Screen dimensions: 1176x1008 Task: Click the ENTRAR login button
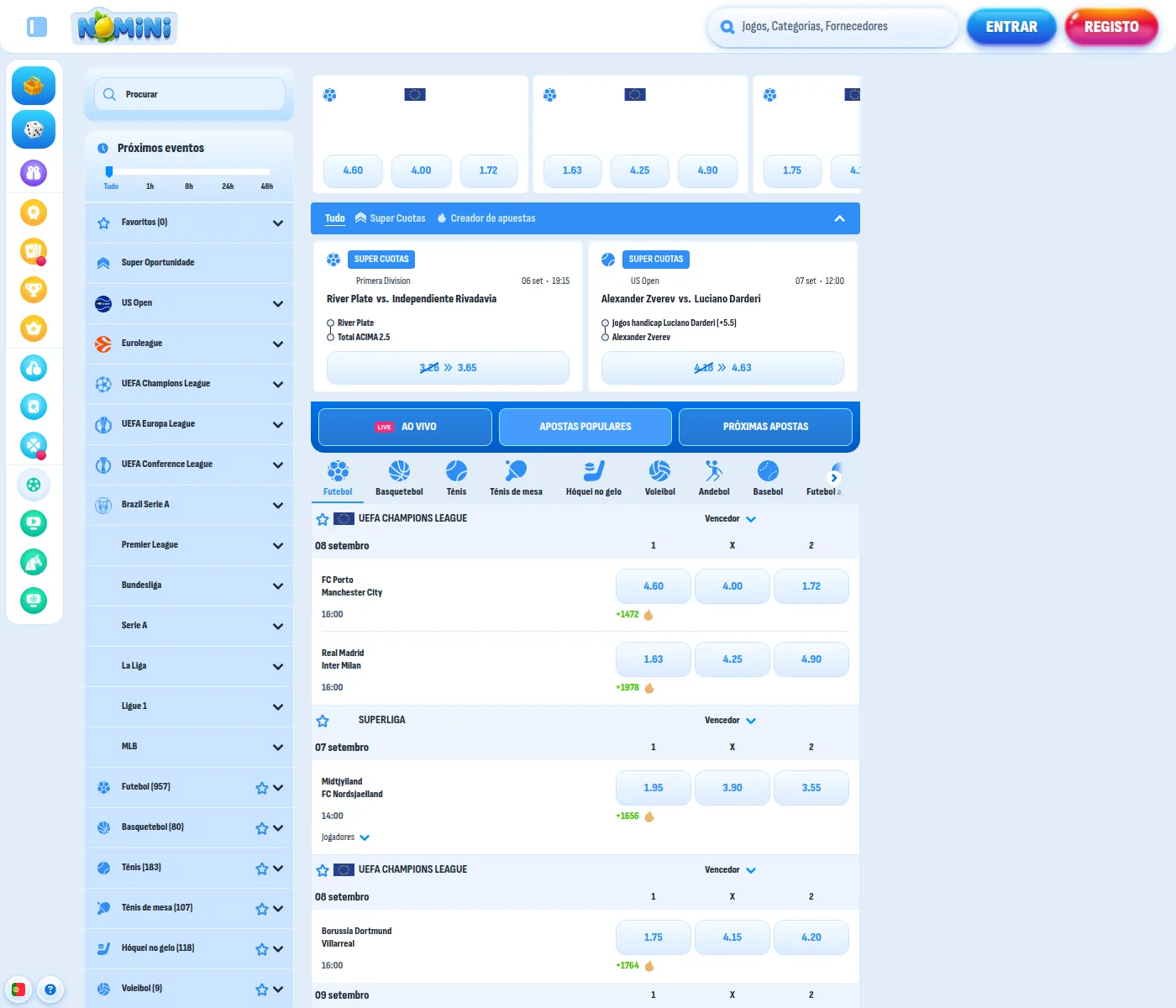point(1011,27)
